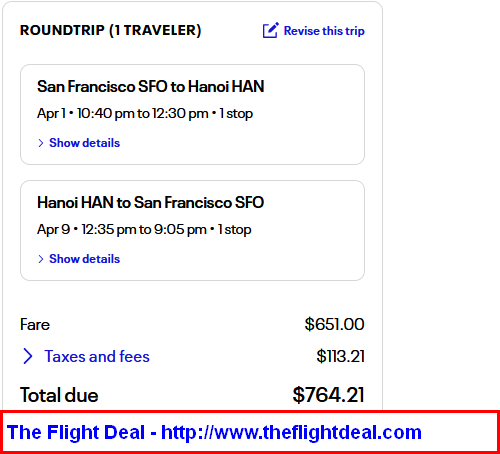This screenshot has width=500, height=454.
Task: Show details for San Francisco to Hanoi flight
Action: [84, 143]
